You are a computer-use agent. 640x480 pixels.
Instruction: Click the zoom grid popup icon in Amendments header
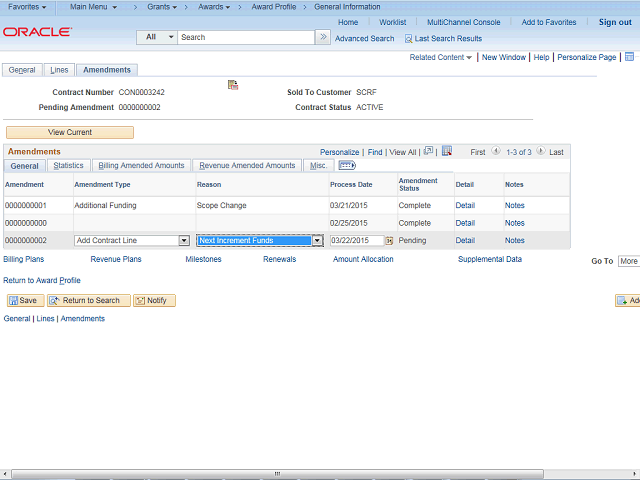point(428,151)
